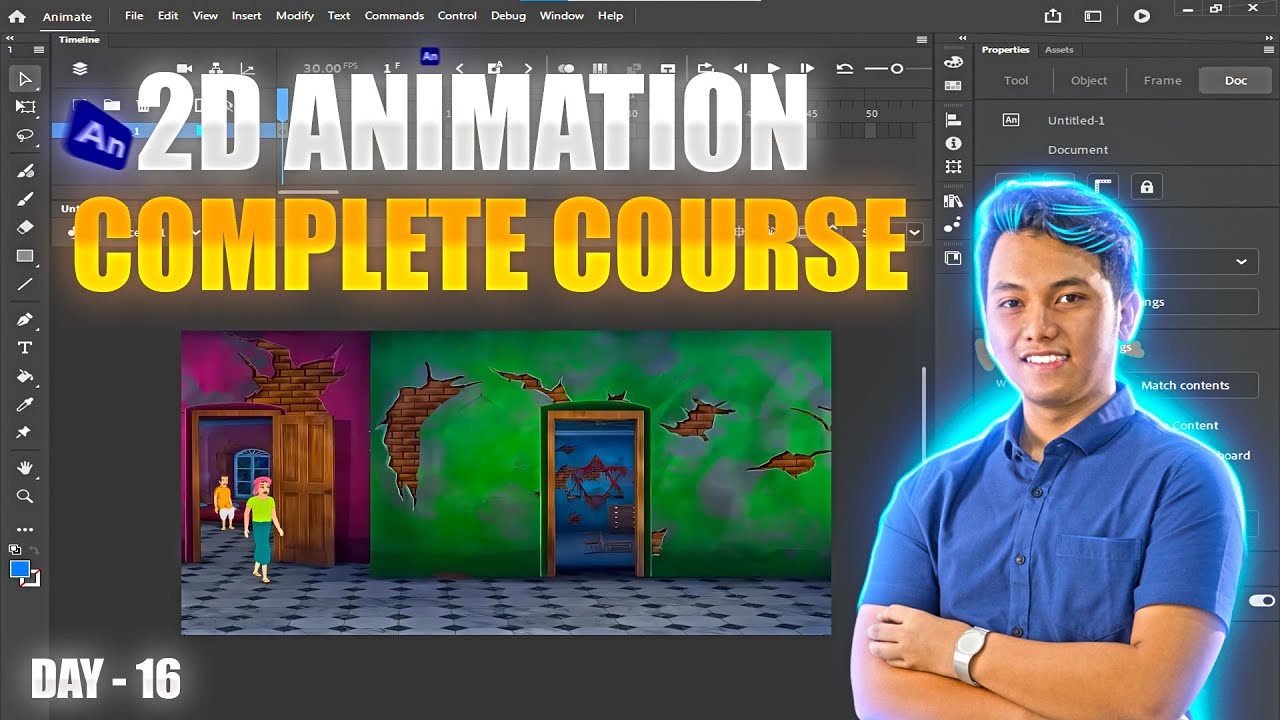Select the Pen tool

point(25,320)
